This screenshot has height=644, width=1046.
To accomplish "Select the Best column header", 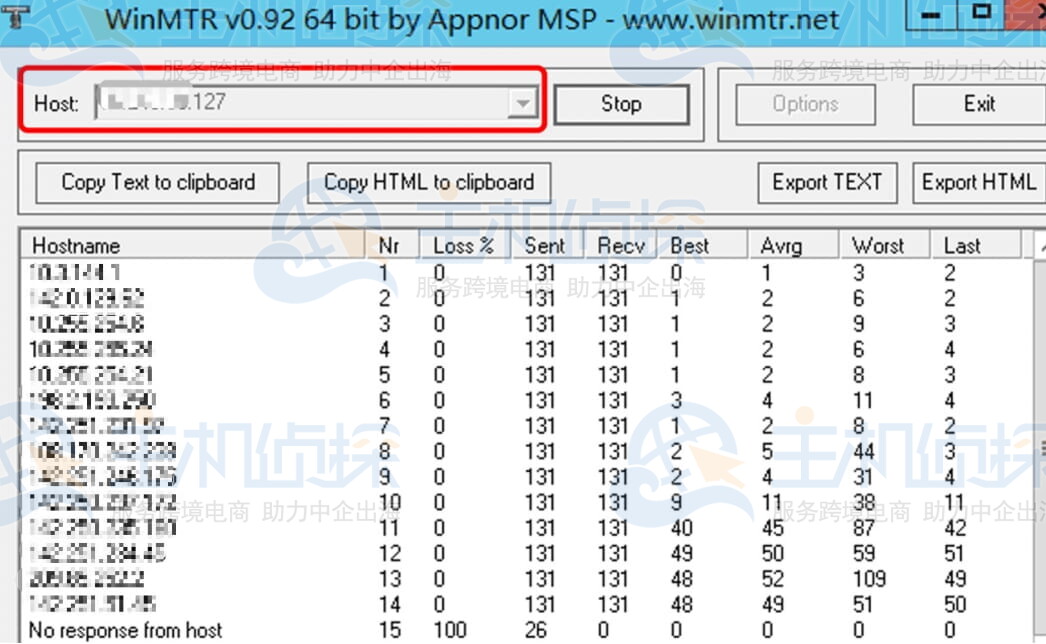I will [x=702, y=246].
